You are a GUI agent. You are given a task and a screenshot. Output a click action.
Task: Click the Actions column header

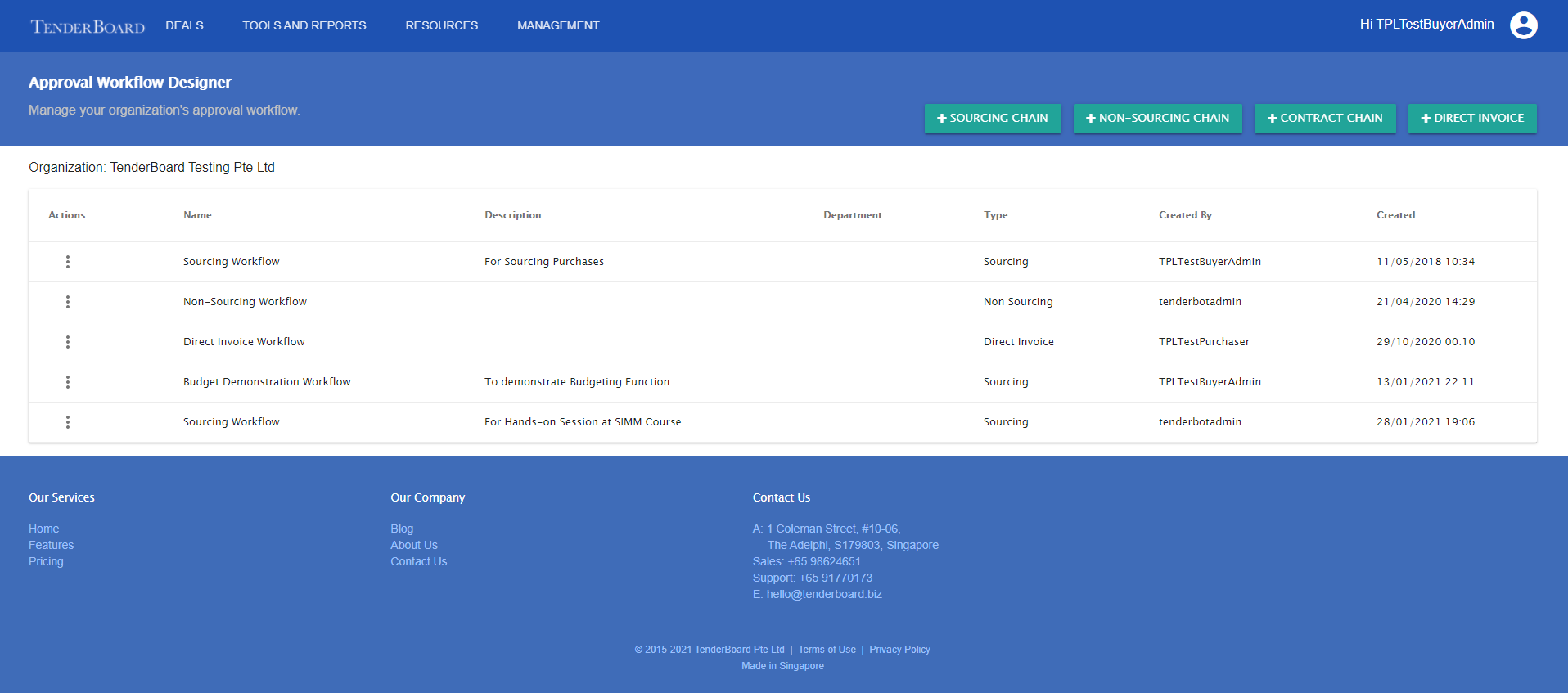click(x=67, y=215)
